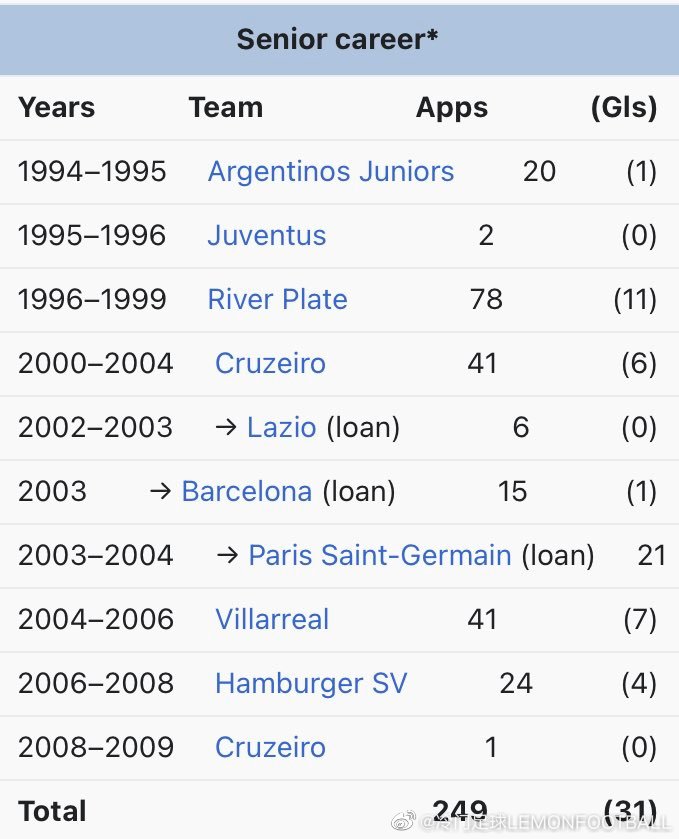Click the Apps column heading
679x839 pixels.
[x=452, y=108]
